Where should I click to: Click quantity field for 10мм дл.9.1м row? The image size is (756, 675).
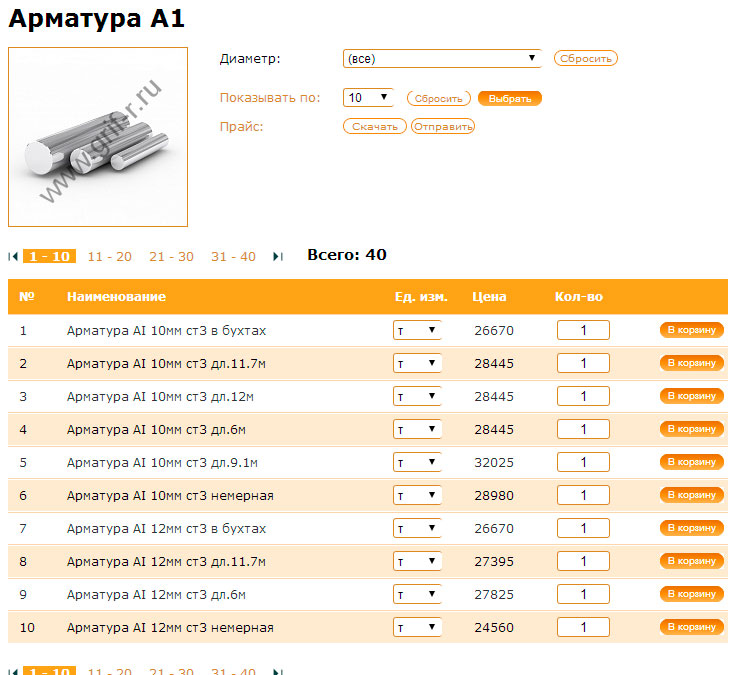coord(583,462)
